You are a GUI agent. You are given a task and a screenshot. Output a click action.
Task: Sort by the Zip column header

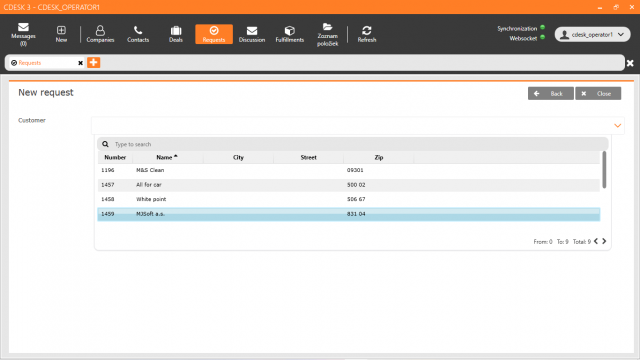379,157
